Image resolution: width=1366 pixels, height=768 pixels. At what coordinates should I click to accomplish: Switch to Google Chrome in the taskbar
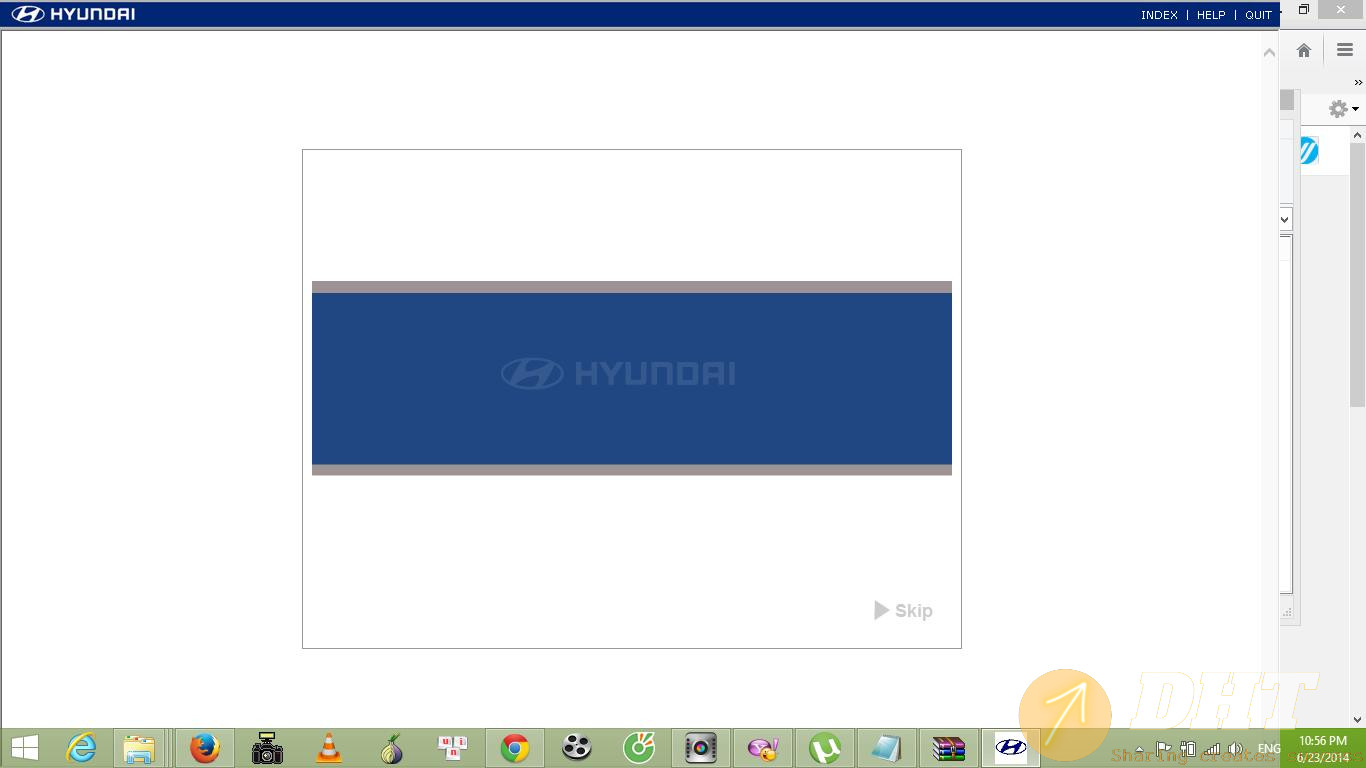(x=515, y=748)
